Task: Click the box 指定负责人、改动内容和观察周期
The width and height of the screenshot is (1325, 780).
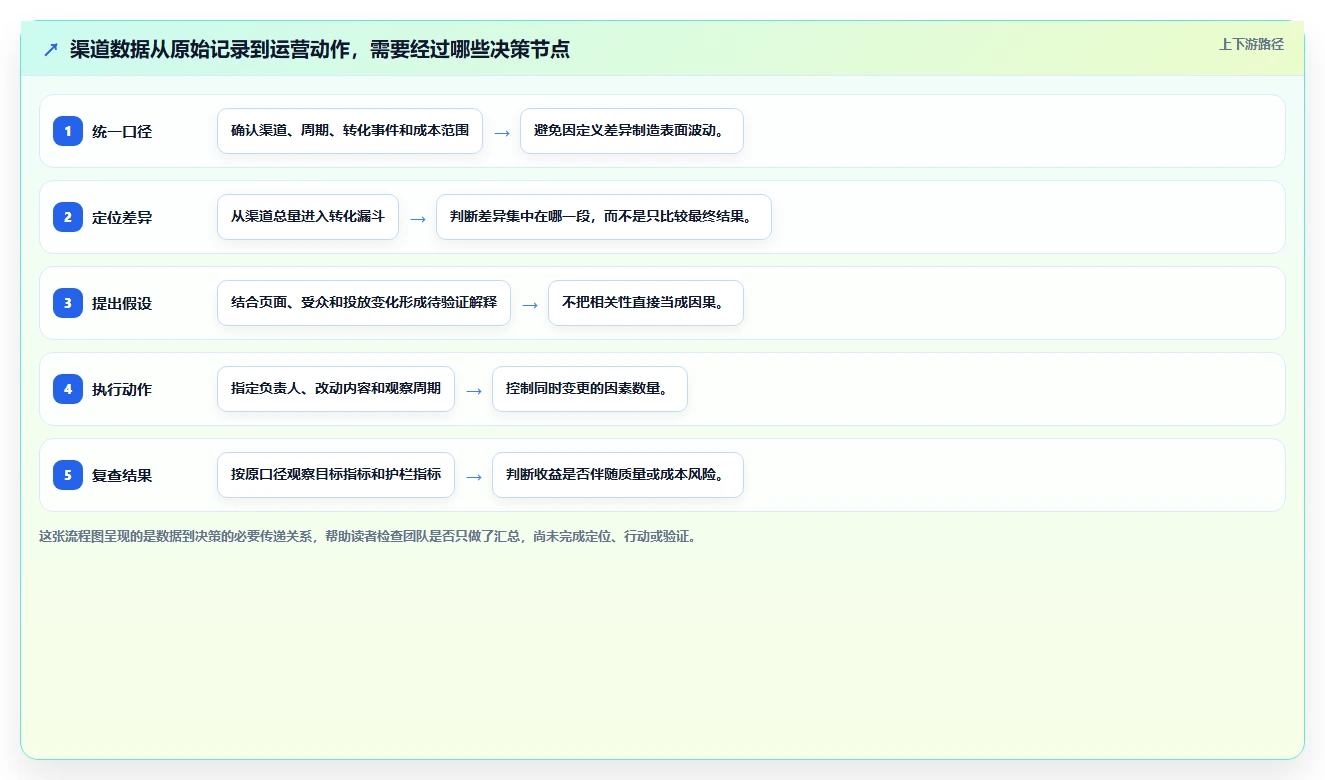Action: (336, 389)
